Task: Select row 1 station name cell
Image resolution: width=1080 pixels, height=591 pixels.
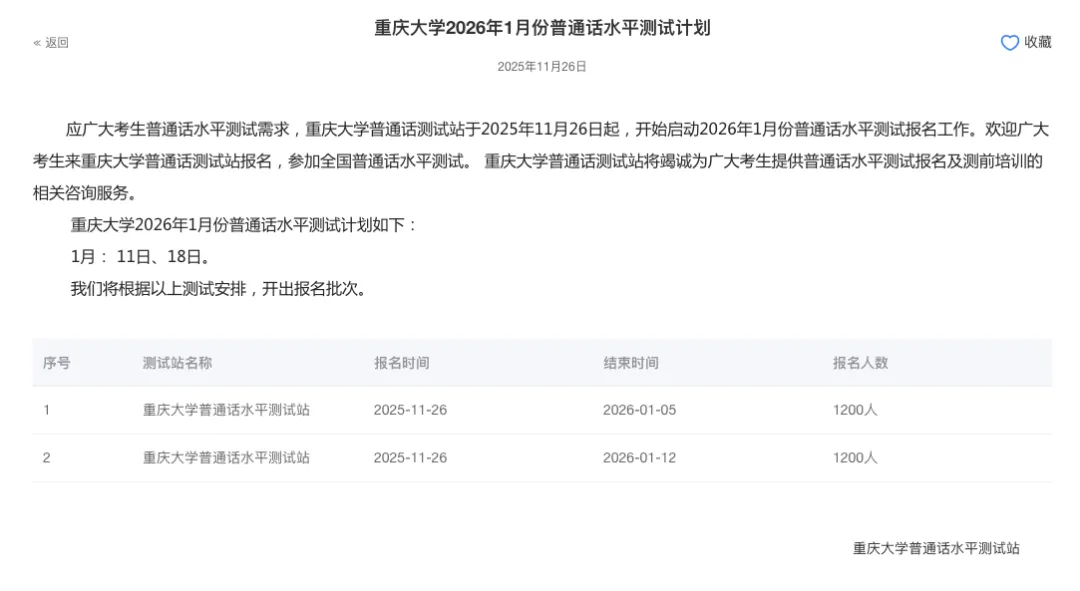Action: (x=226, y=410)
